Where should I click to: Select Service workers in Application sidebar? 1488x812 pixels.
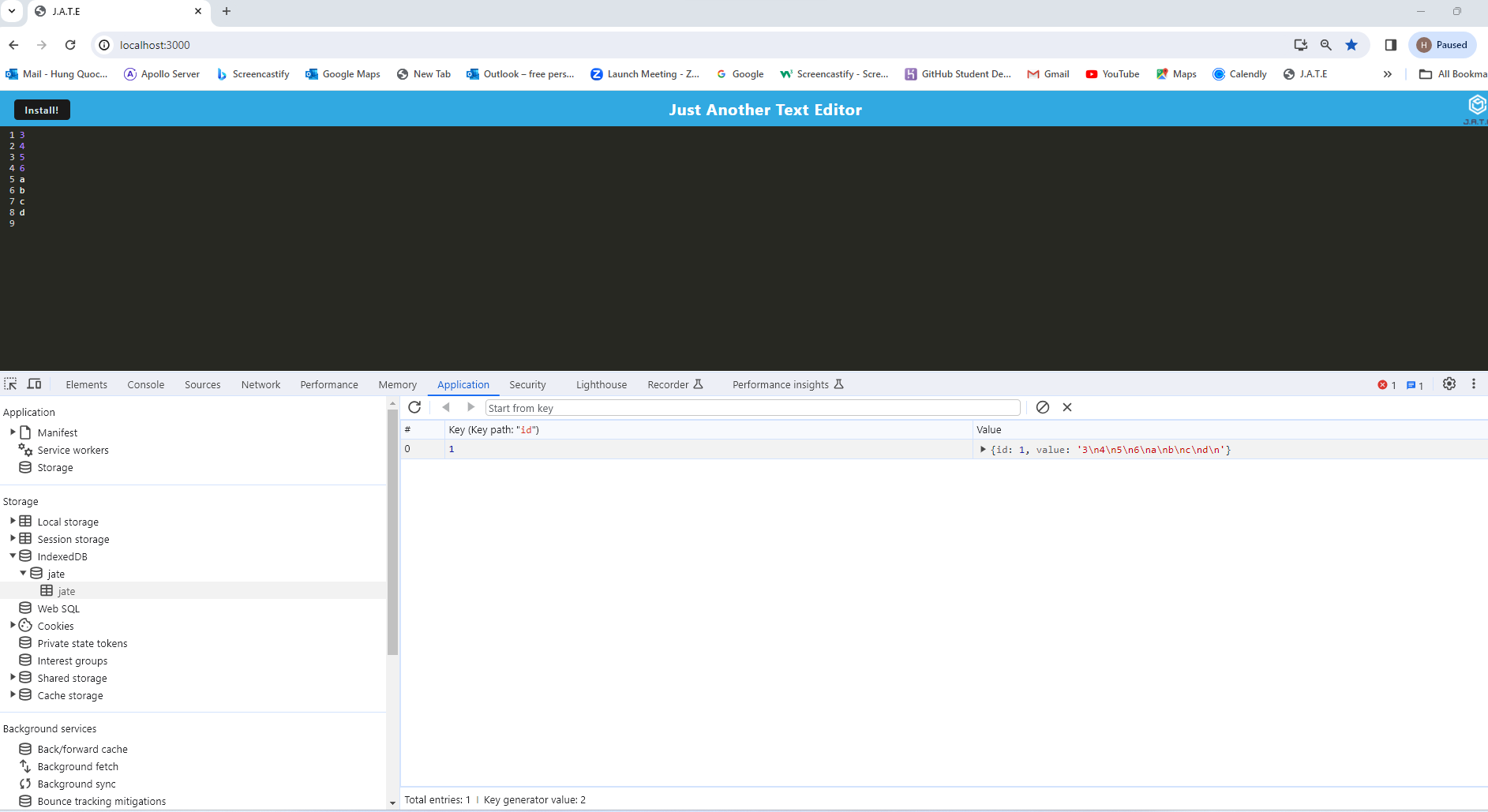[73, 451]
